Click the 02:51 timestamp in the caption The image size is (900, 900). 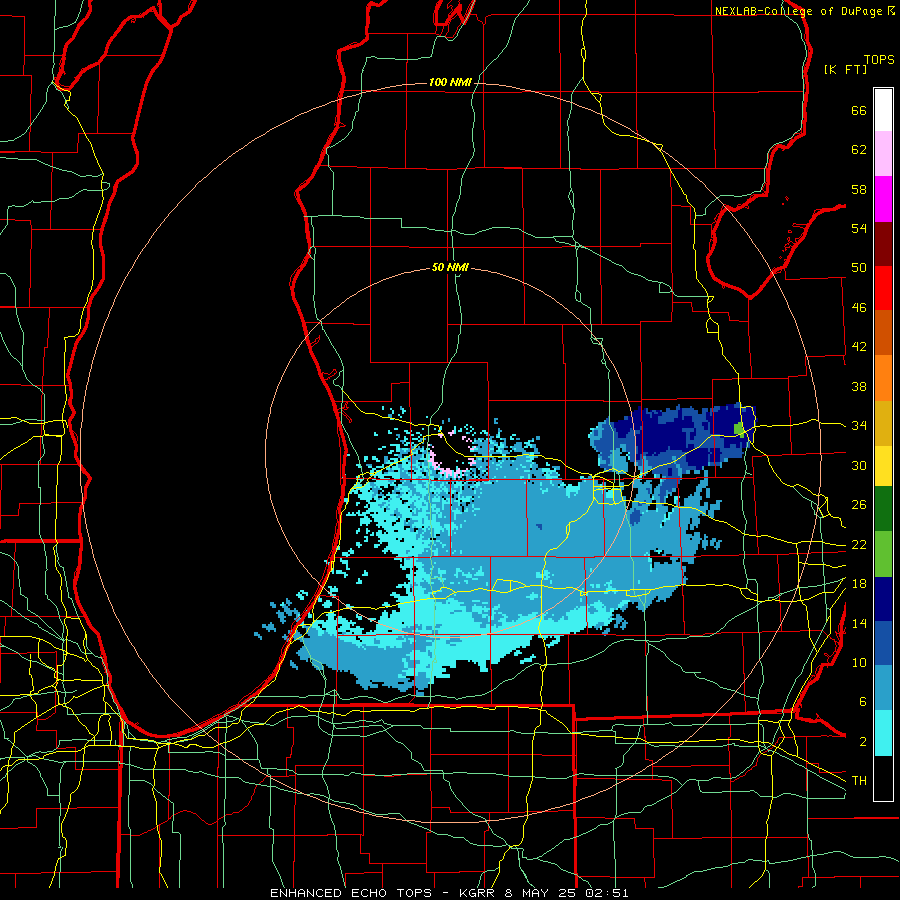(607, 893)
